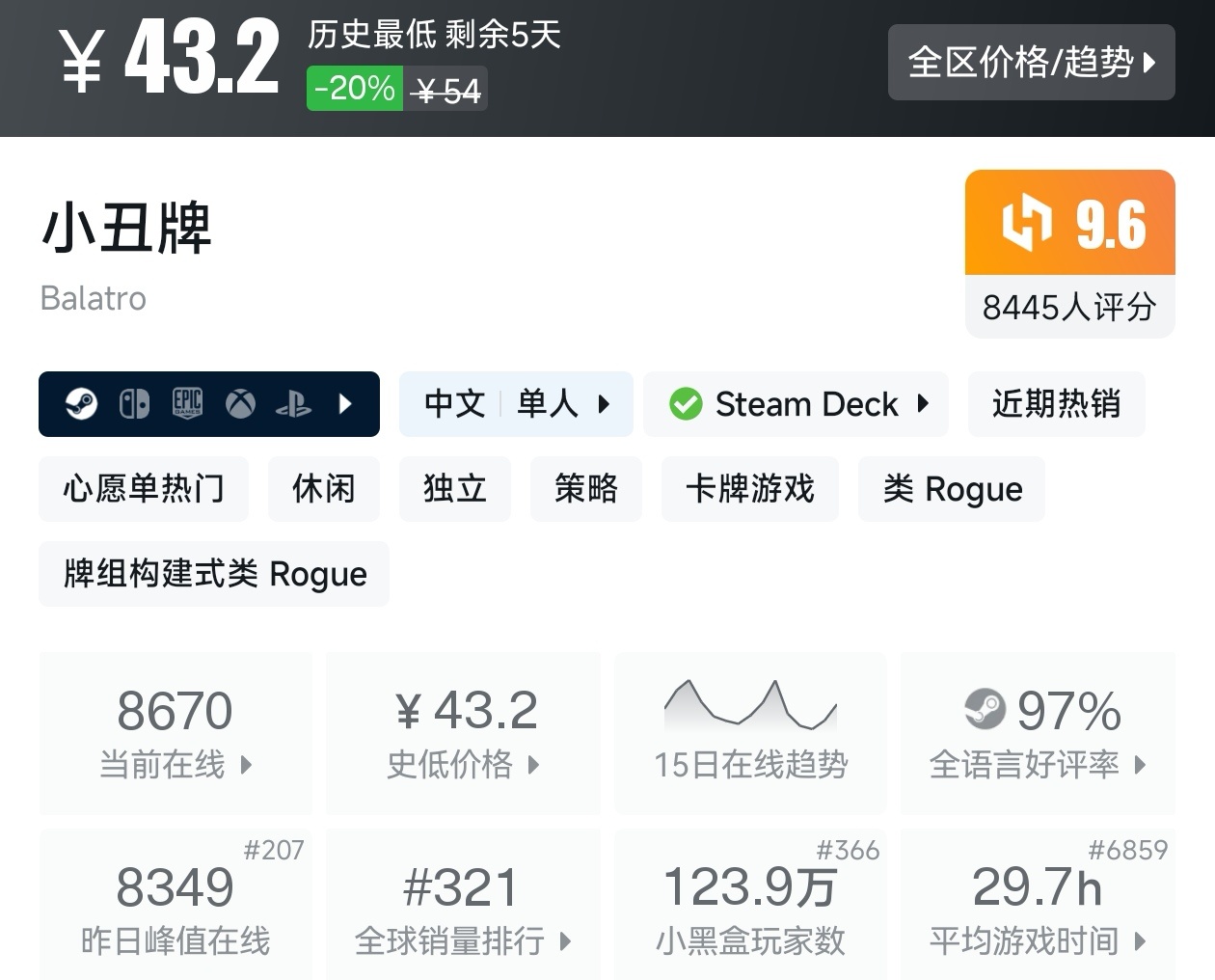Click the 8445人评分 rating count
This screenshot has height=980, width=1215.
1069,307
